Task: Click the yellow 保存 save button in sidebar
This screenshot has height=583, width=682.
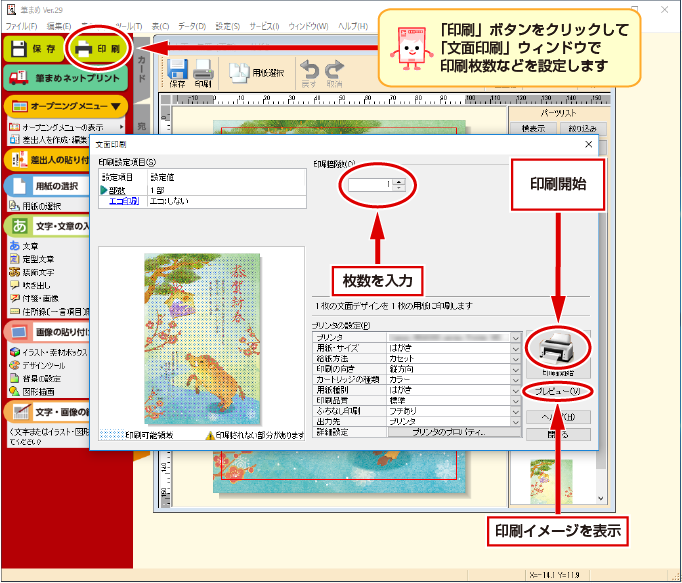Action: point(33,49)
